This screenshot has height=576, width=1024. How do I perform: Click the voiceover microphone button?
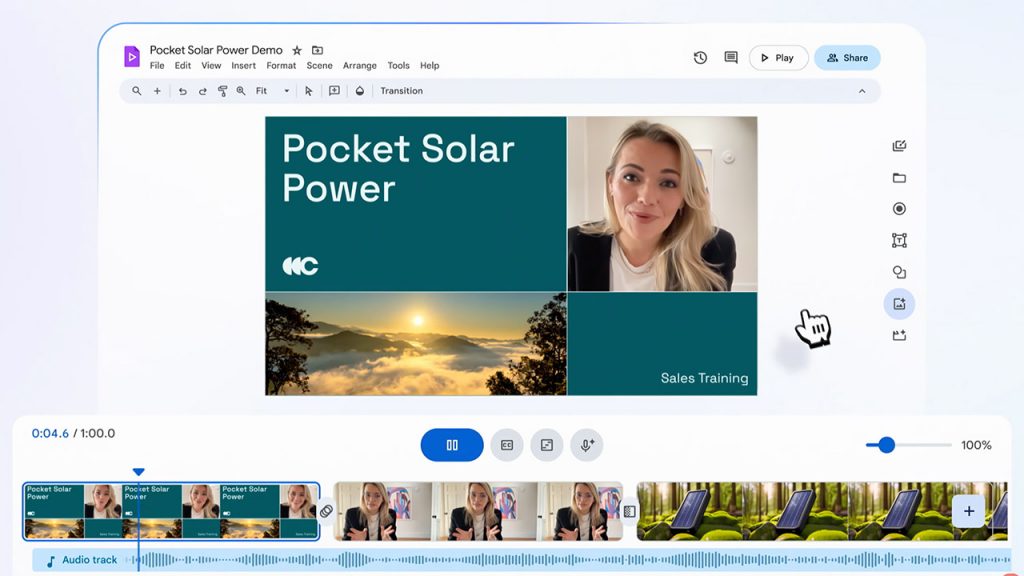pyautogui.click(x=587, y=445)
